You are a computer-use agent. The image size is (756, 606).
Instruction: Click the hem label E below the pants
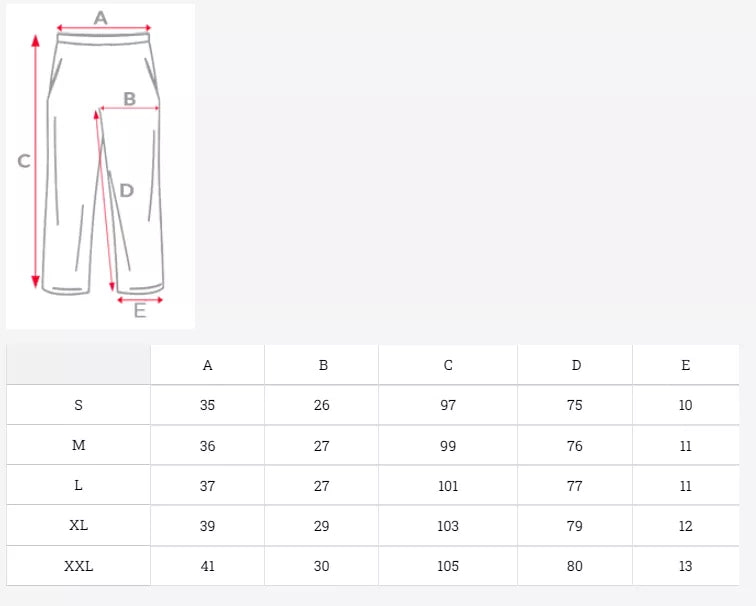point(140,310)
